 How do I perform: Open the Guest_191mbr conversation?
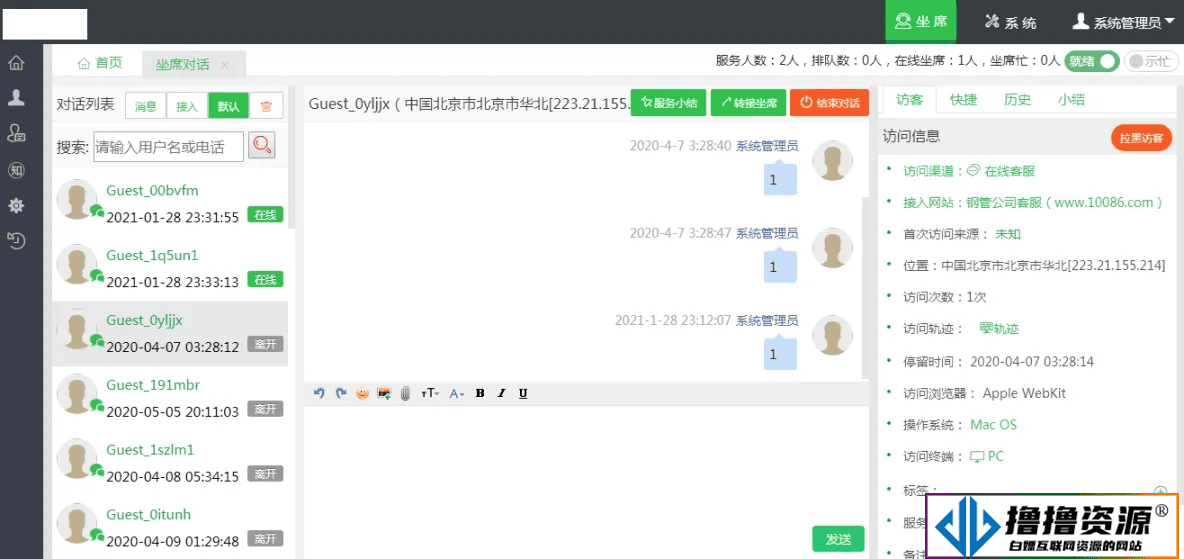tap(170, 398)
